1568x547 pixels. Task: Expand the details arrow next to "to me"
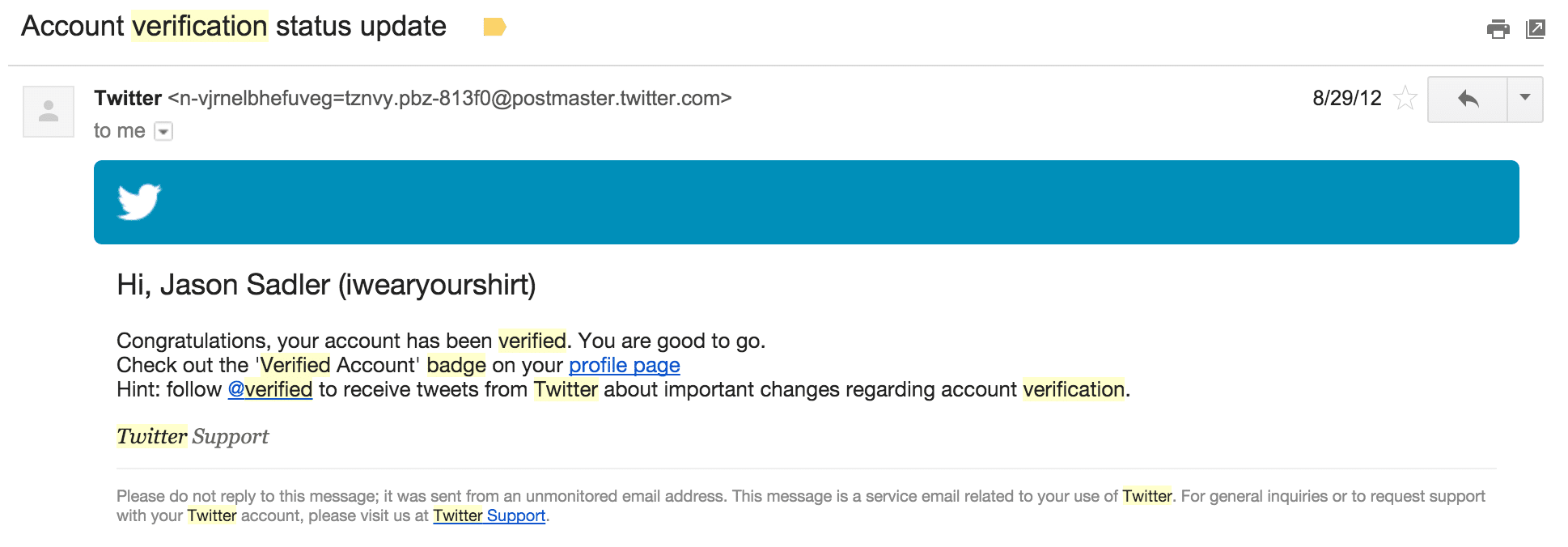click(x=163, y=131)
